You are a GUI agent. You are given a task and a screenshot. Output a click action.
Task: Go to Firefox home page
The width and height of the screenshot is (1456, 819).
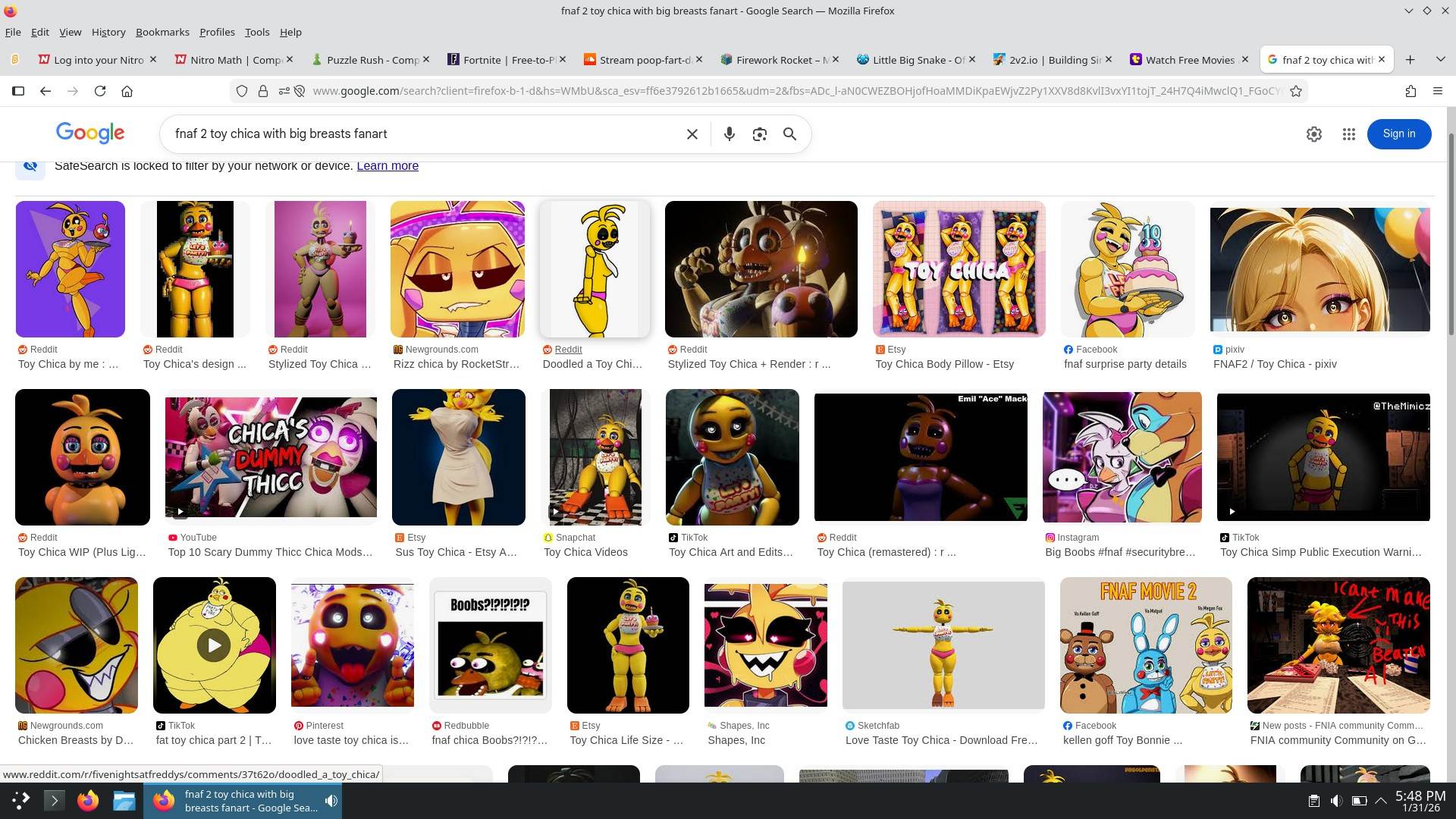tap(127, 91)
